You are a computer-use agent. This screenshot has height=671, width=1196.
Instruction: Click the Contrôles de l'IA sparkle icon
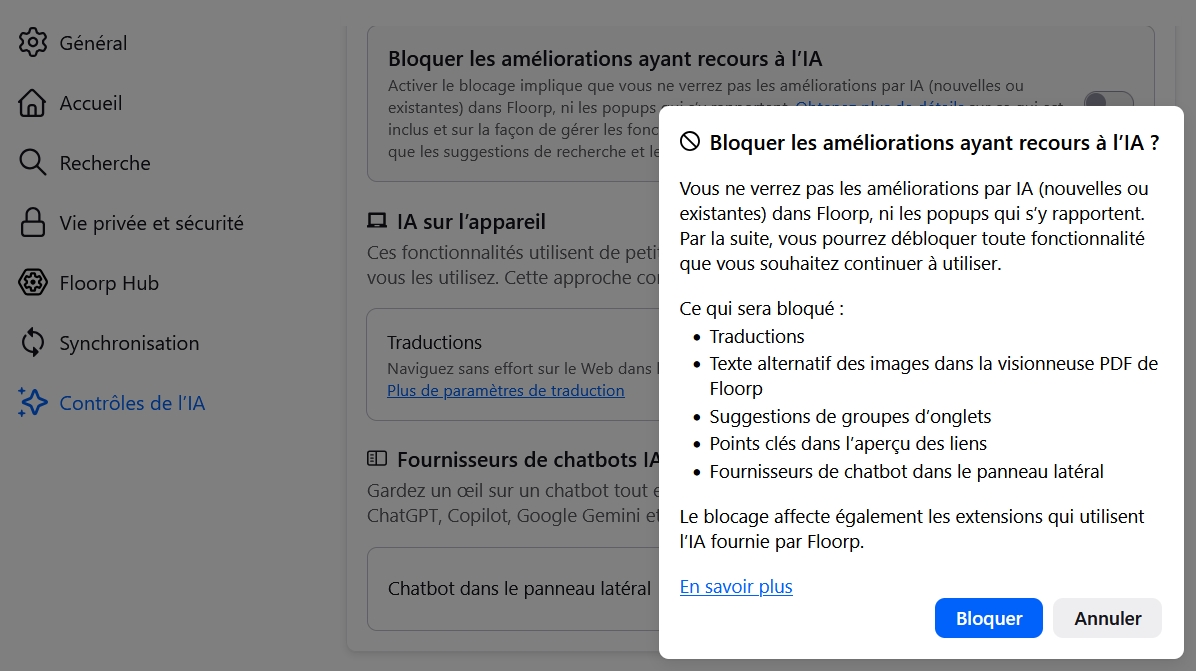point(33,403)
